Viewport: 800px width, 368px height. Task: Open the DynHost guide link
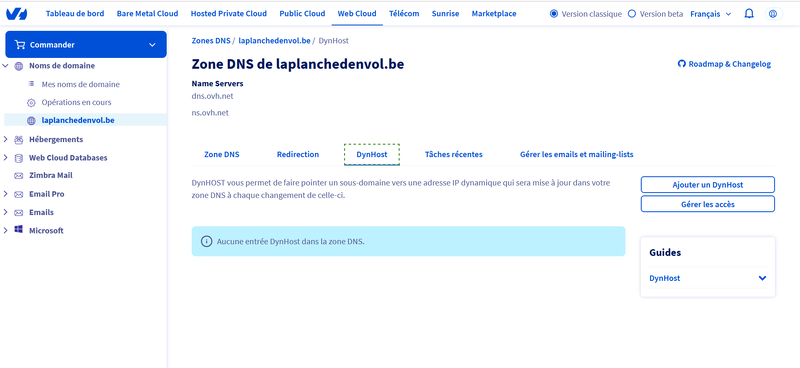point(664,278)
